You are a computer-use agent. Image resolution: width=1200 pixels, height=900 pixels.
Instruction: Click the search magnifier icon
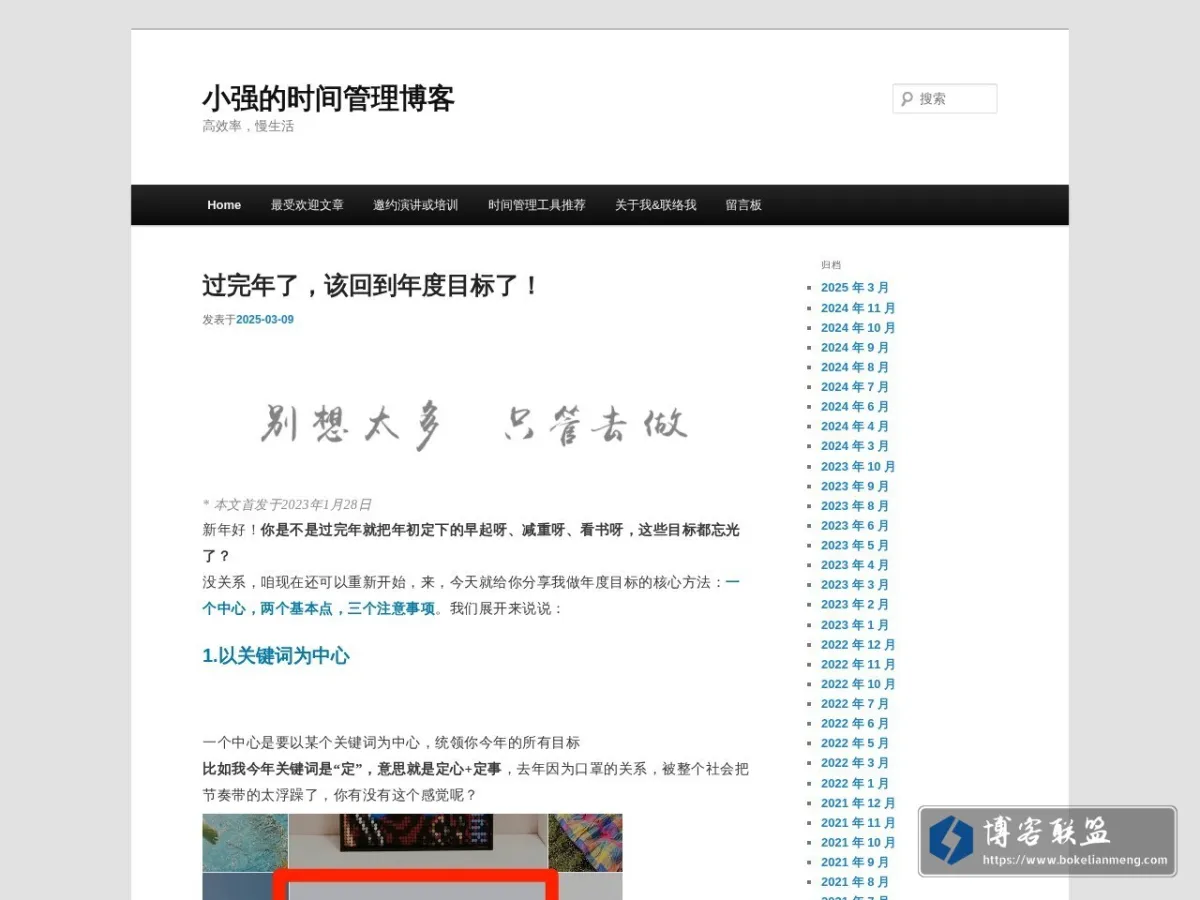907,99
